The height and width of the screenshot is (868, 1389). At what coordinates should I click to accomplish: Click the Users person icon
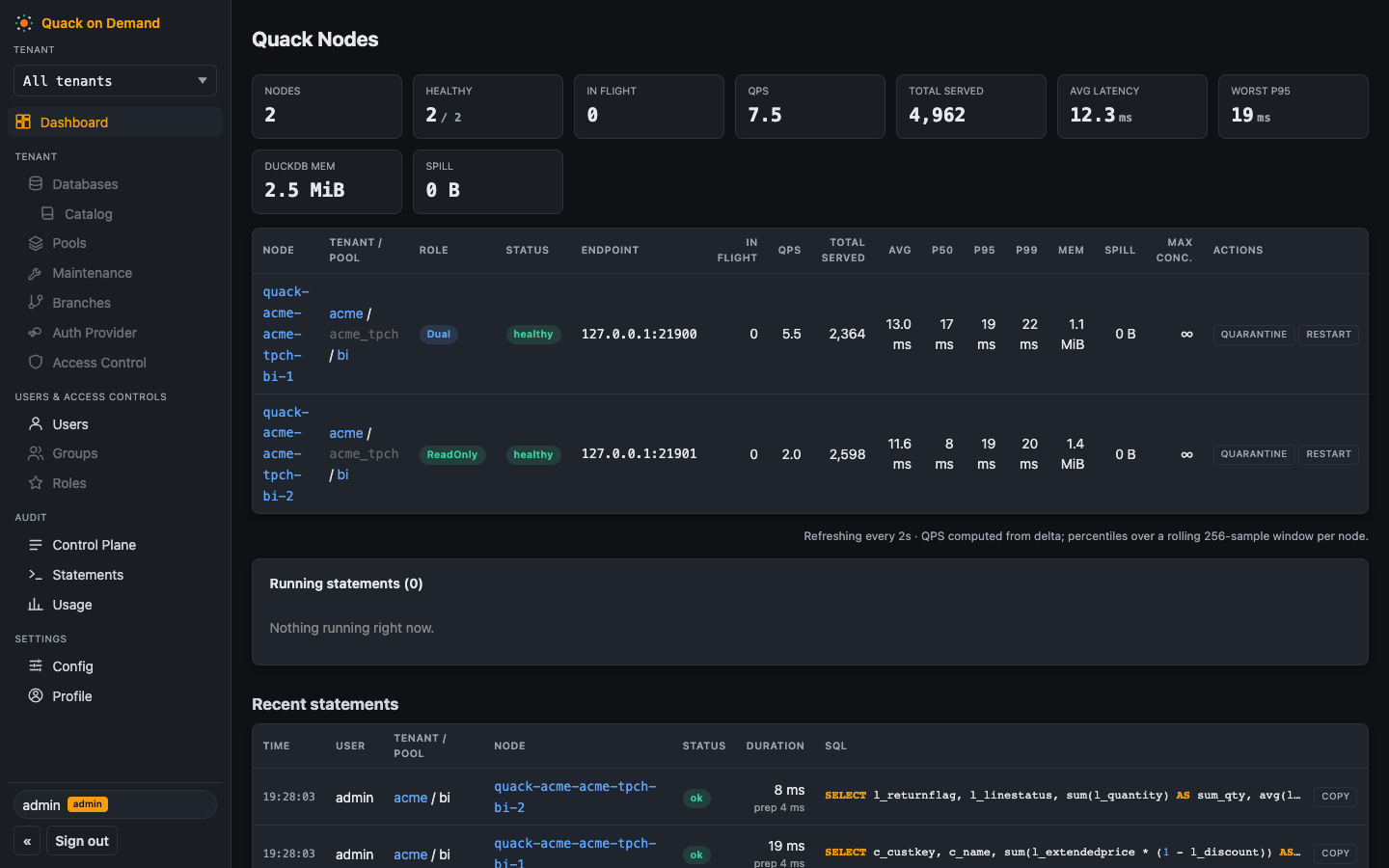[36, 424]
